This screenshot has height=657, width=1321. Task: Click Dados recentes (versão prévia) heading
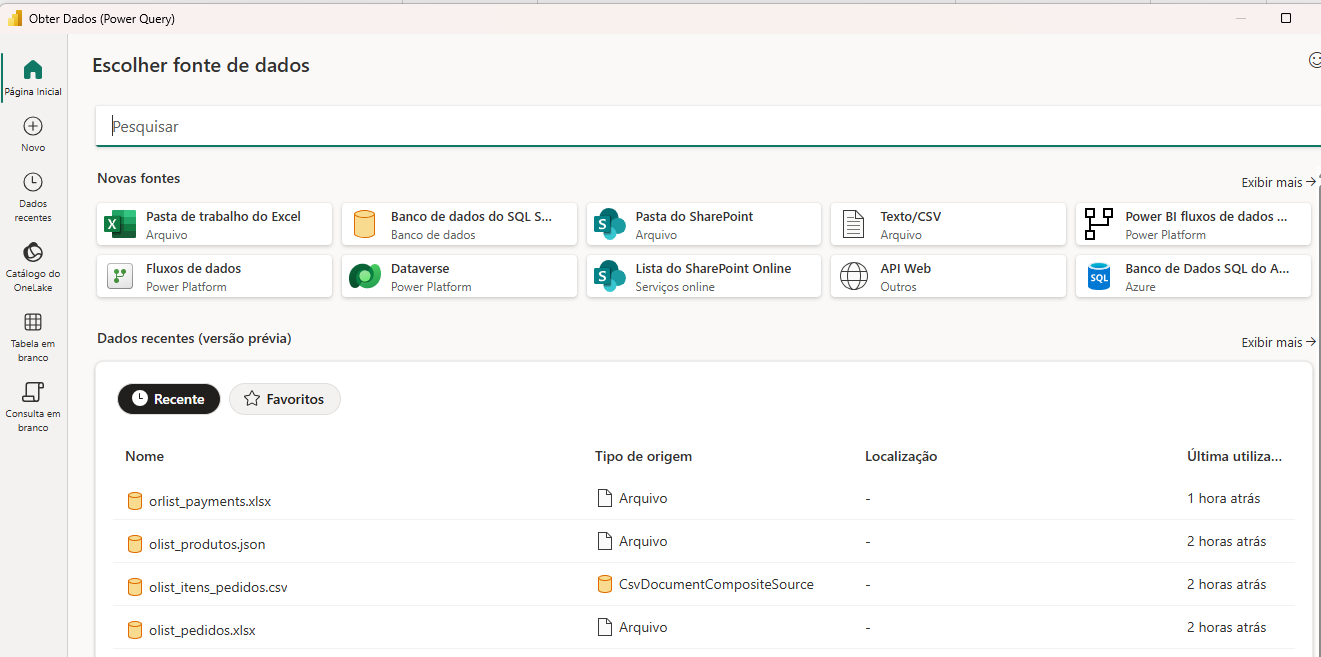pyautogui.click(x=194, y=338)
